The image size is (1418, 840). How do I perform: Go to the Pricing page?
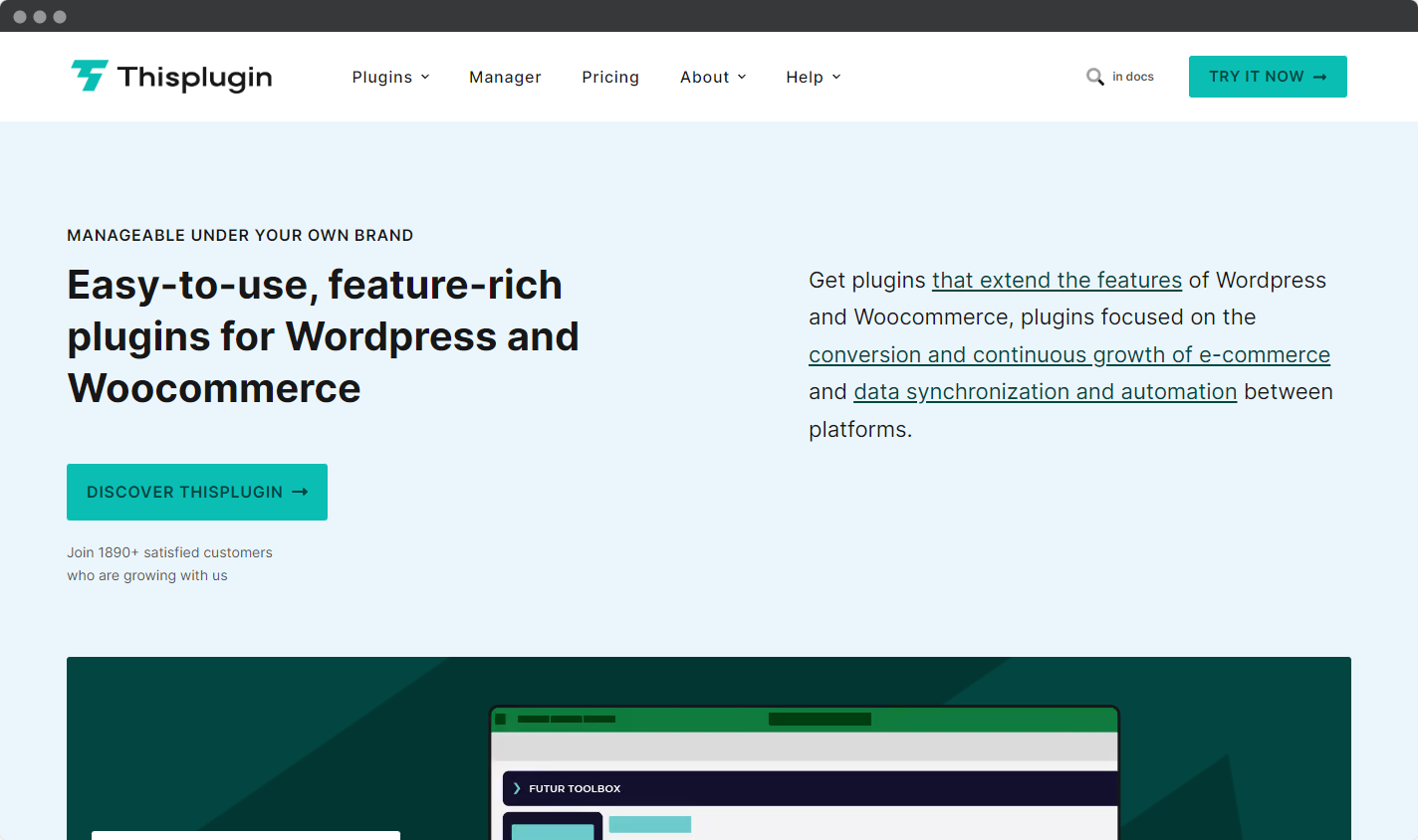coord(610,77)
